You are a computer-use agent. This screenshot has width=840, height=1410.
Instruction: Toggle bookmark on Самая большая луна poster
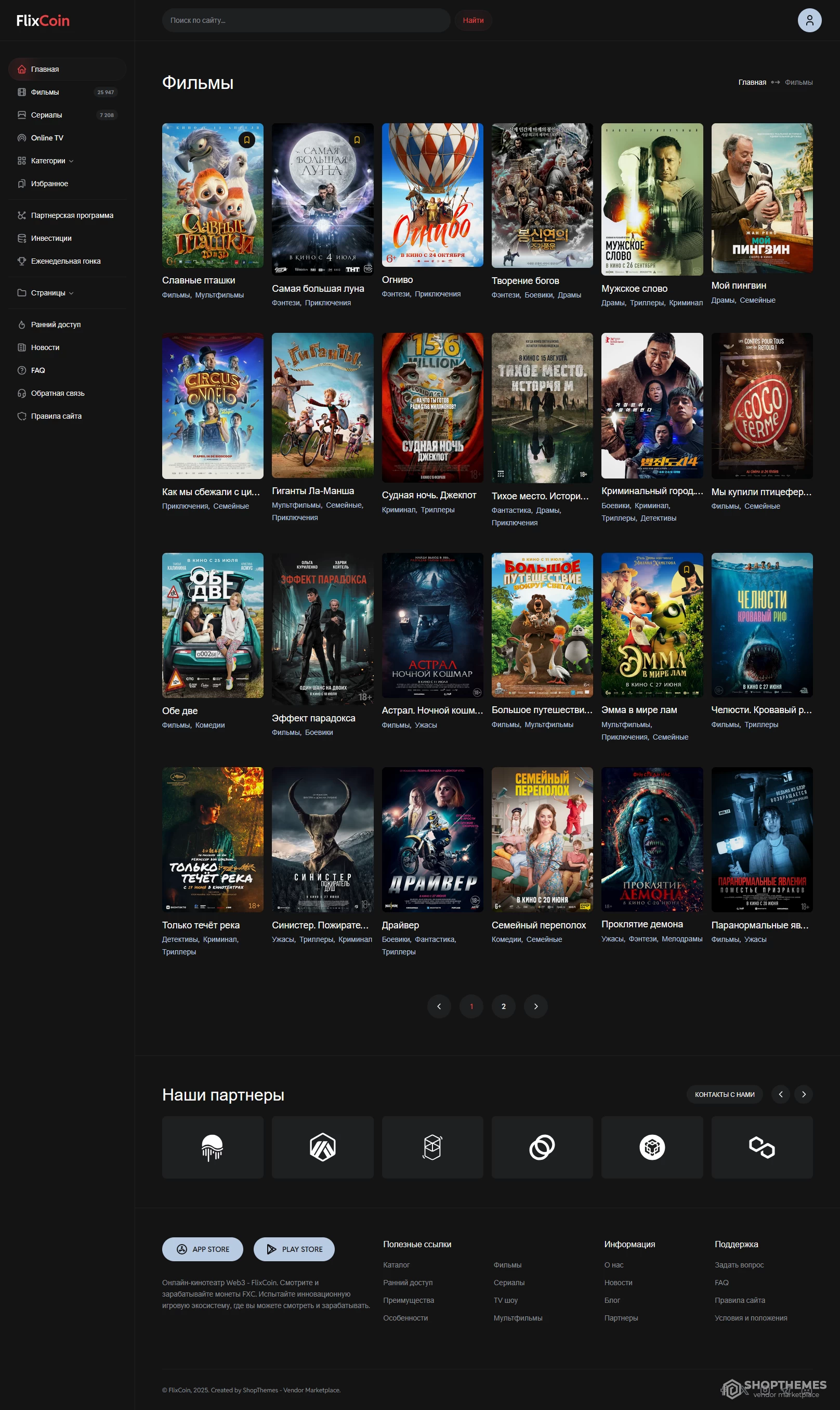tap(357, 140)
